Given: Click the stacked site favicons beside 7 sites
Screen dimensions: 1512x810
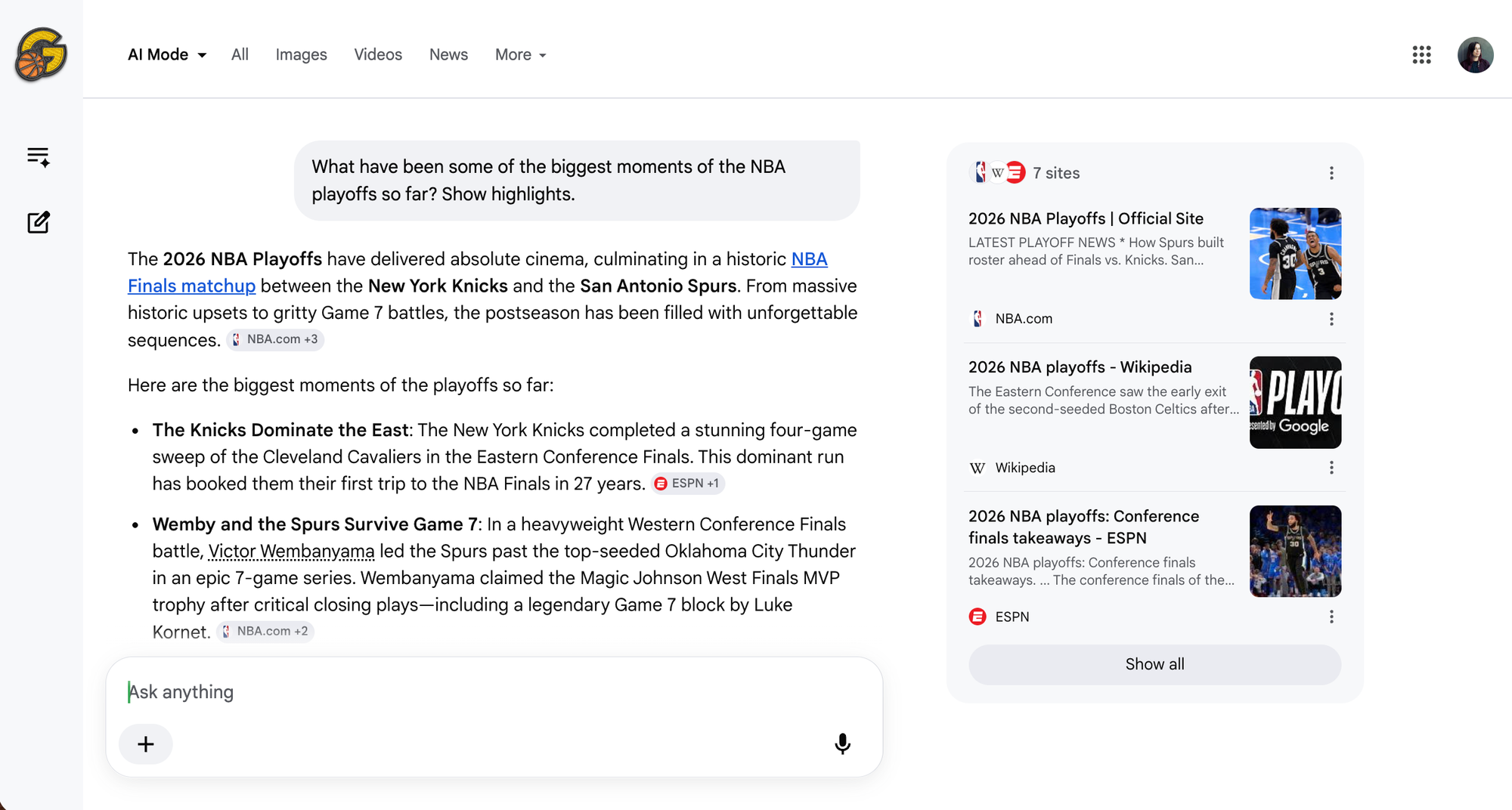Looking at the screenshot, I should click(x=997, y=173).
